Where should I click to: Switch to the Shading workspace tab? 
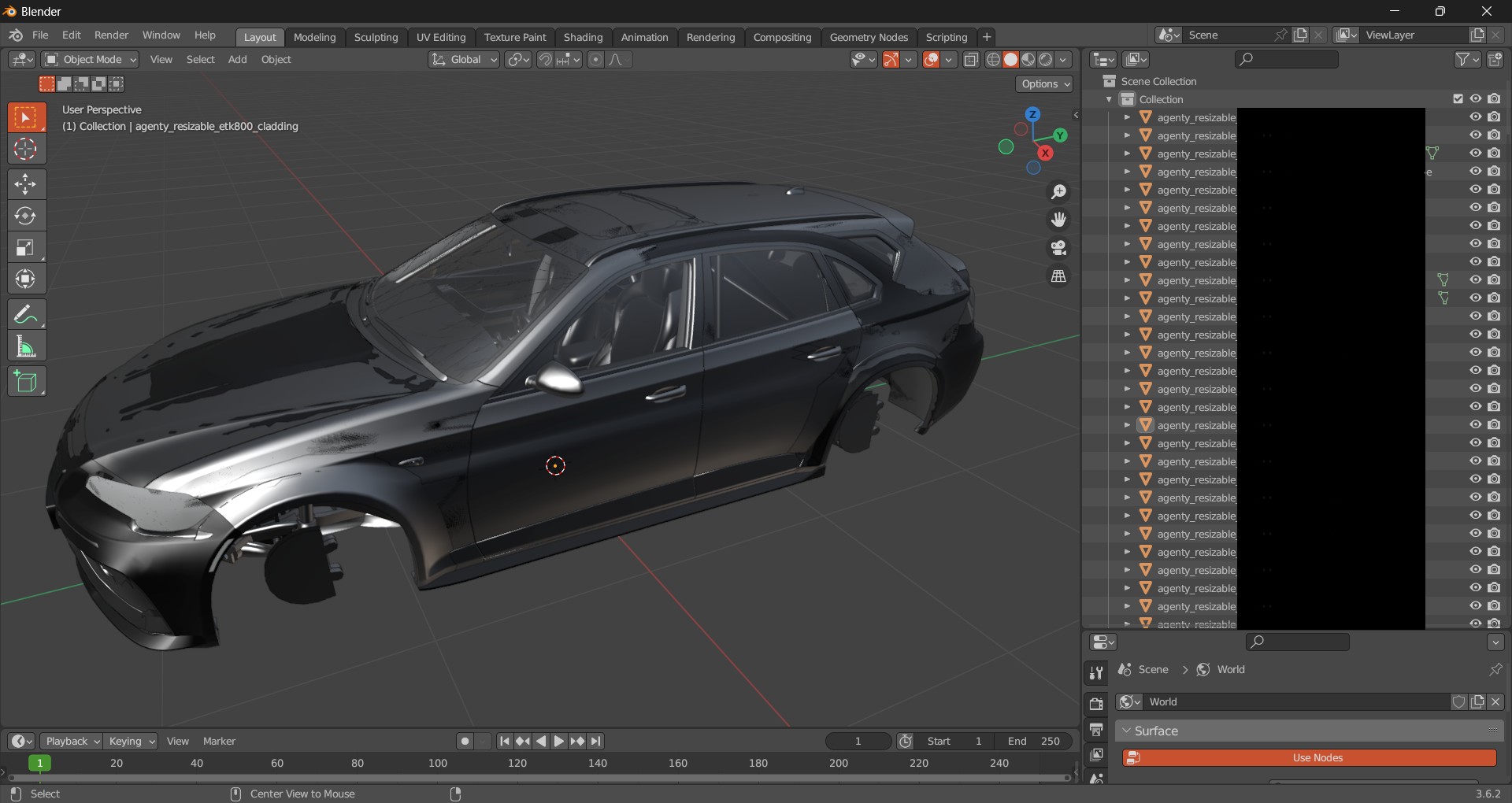point(583,37)
